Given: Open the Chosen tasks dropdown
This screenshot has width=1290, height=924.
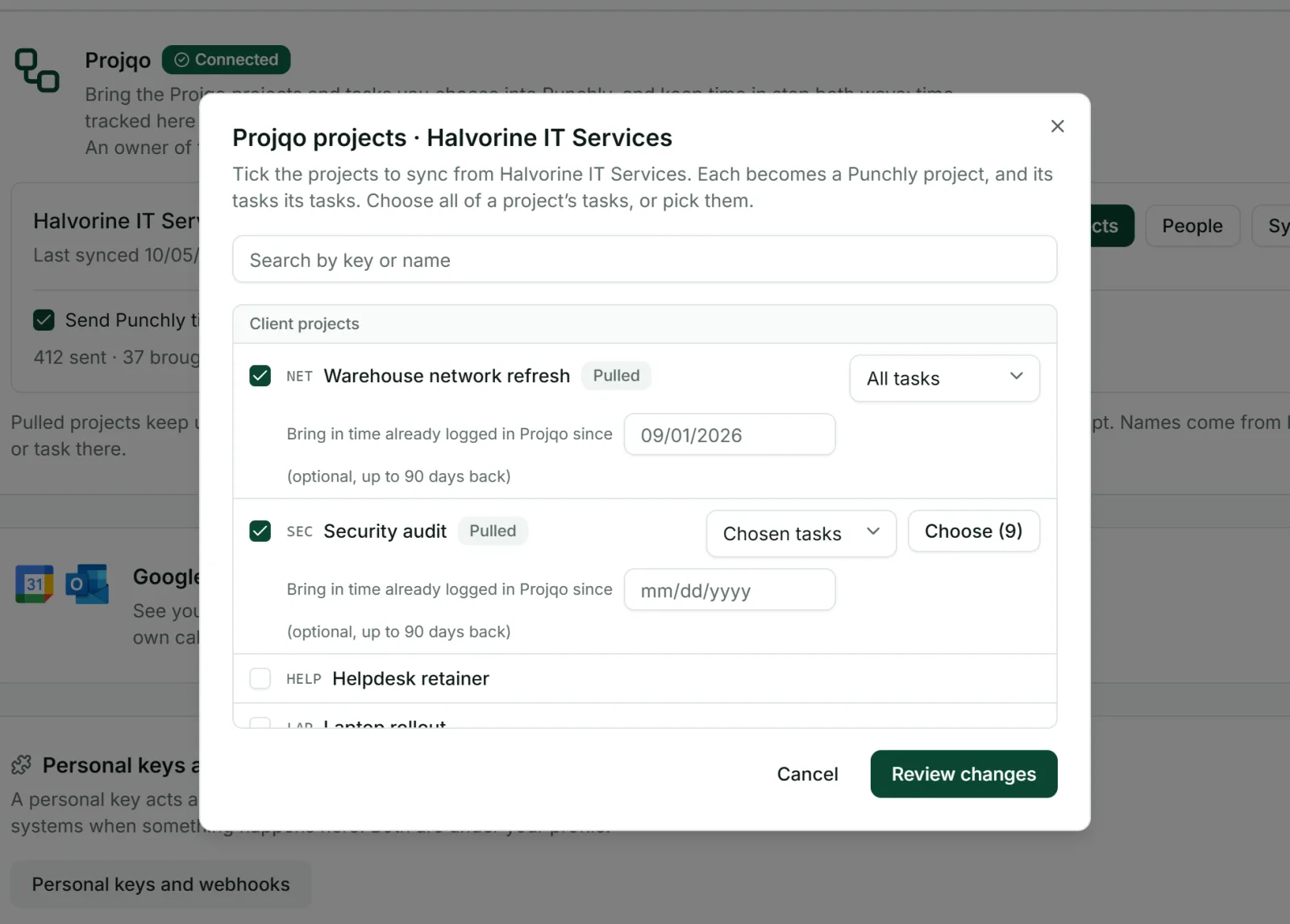Looking at the screenshot, I should click(801, 533).
